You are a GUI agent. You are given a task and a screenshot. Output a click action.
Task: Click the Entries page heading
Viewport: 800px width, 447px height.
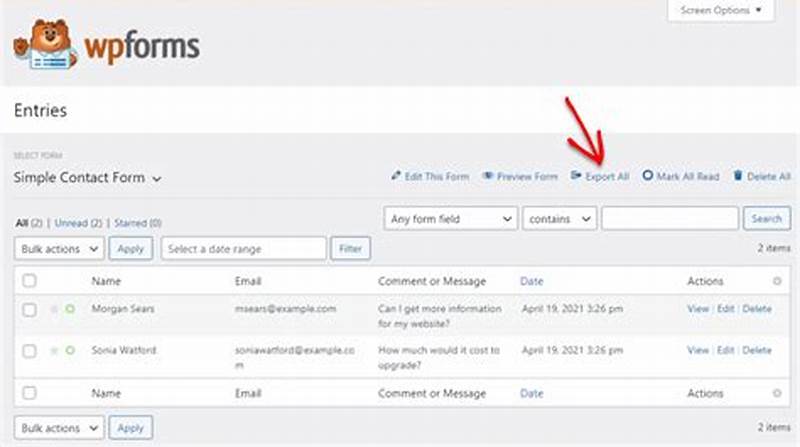40,110
